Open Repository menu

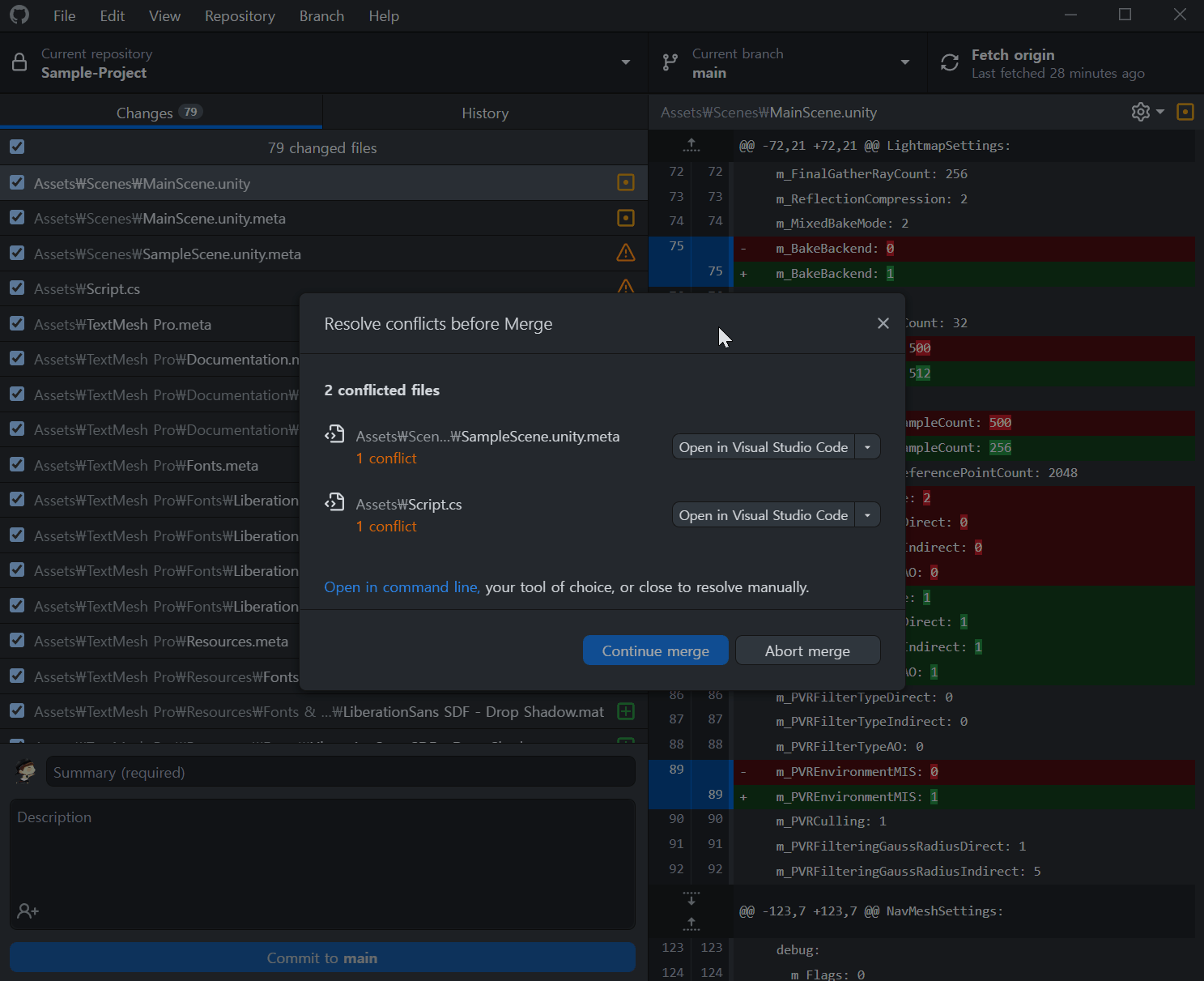coord(240,16)
